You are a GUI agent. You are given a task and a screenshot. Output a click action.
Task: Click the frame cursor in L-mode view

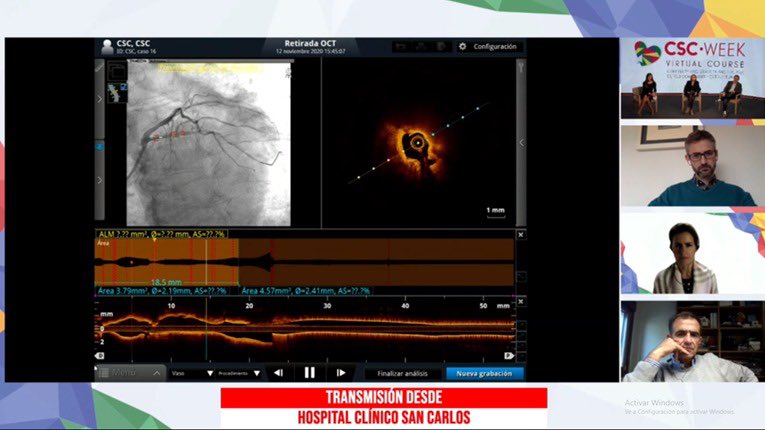click(206, 330)
